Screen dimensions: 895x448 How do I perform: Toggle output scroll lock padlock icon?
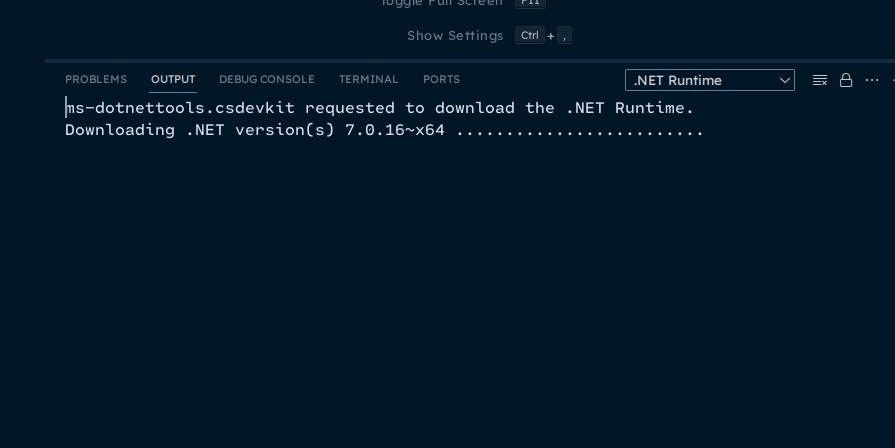pyautogui.click(x=846, y=80)
